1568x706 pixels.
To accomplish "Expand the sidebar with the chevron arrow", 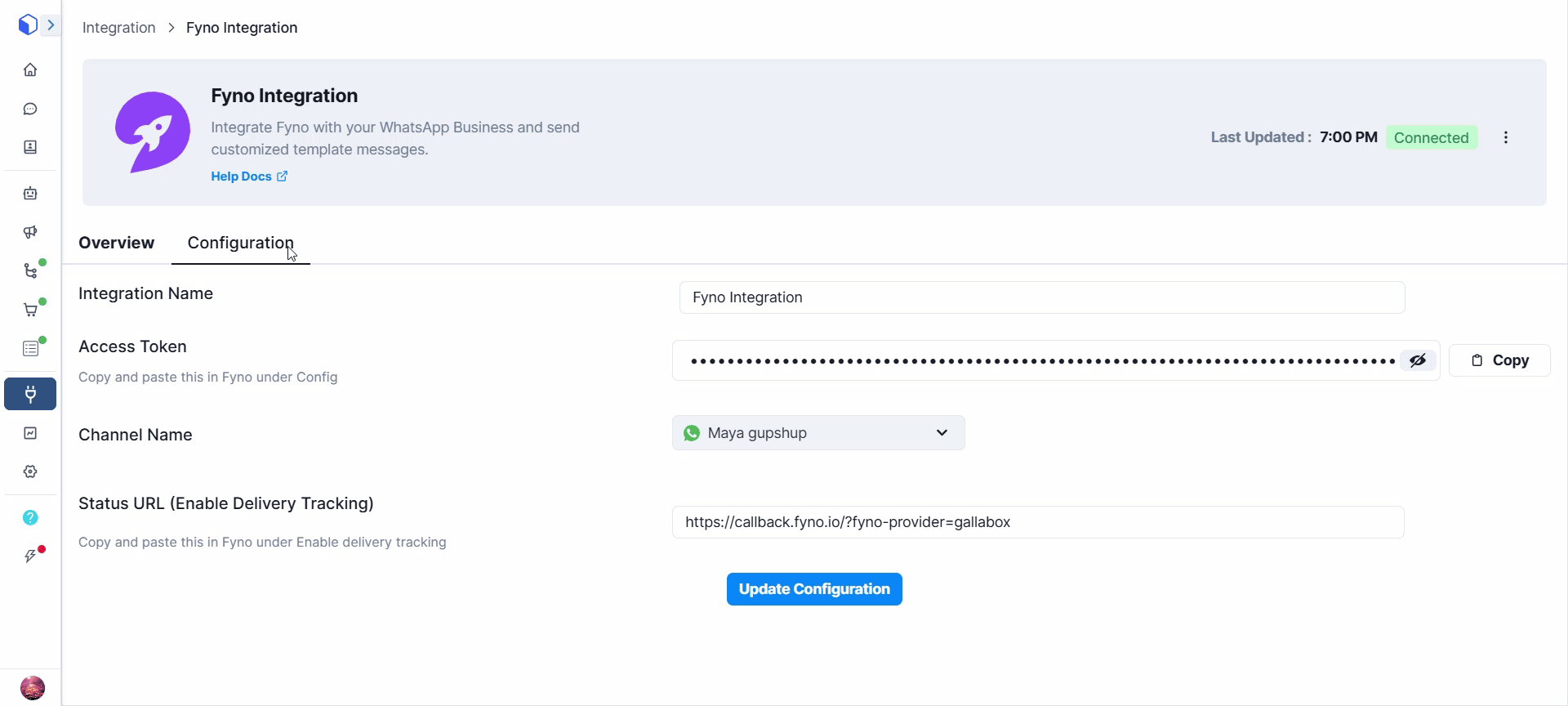I will tap(51, 25).
